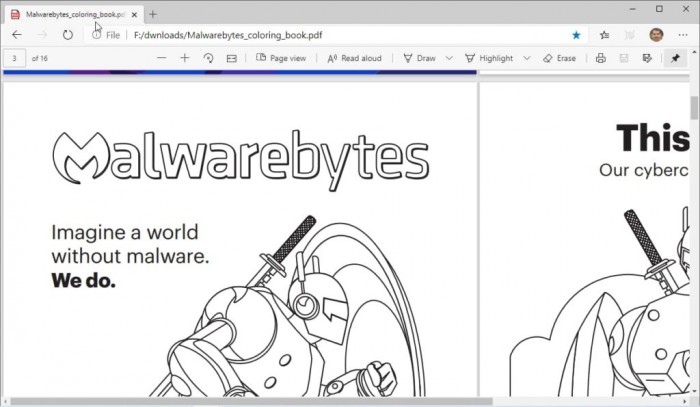The height and width of the screenshot is (407, 700).
Task: Select the Malwarebytes_coloring_book.pdf tab
Action: click(x=75, y=14)
